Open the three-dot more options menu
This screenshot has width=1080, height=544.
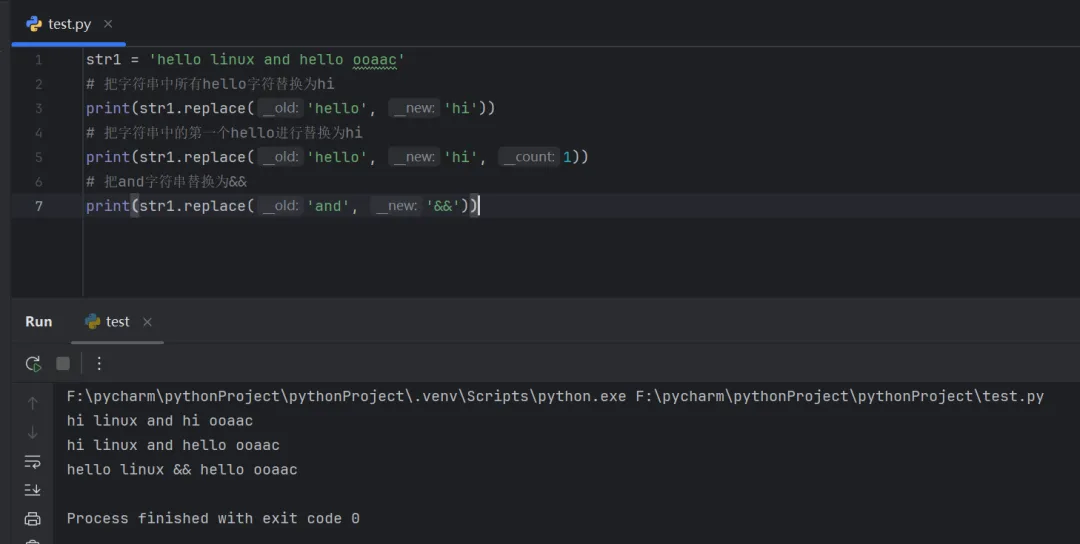pyautogui.click(x=99, y=364)
